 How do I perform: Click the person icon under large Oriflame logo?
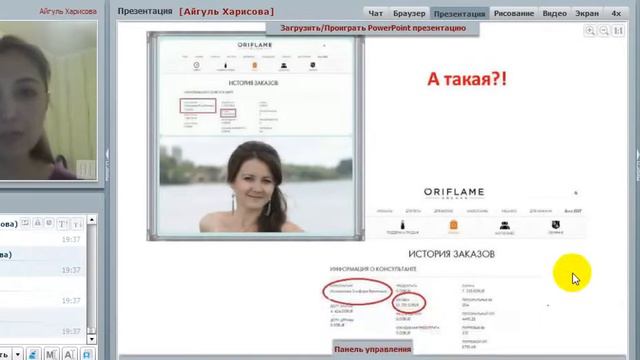click(505, 226)
